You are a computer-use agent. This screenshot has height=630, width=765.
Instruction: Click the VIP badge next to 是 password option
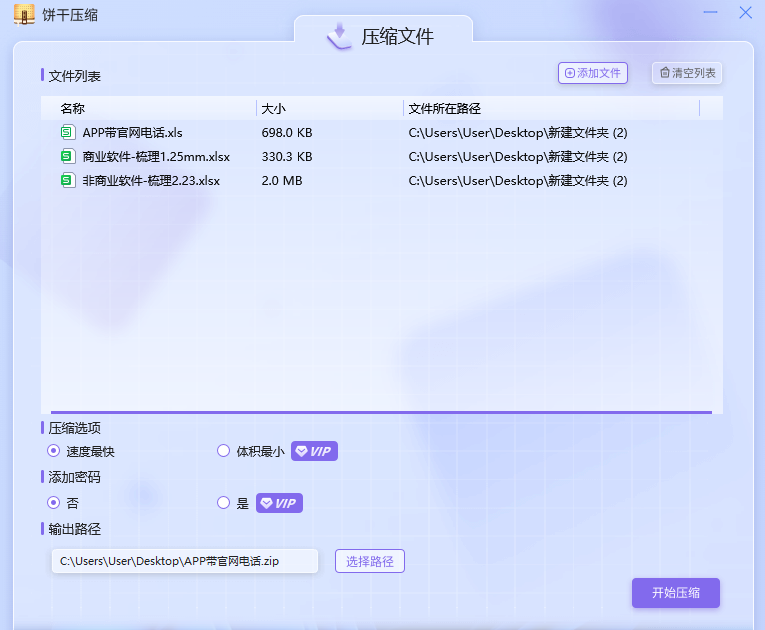point(279,503)
